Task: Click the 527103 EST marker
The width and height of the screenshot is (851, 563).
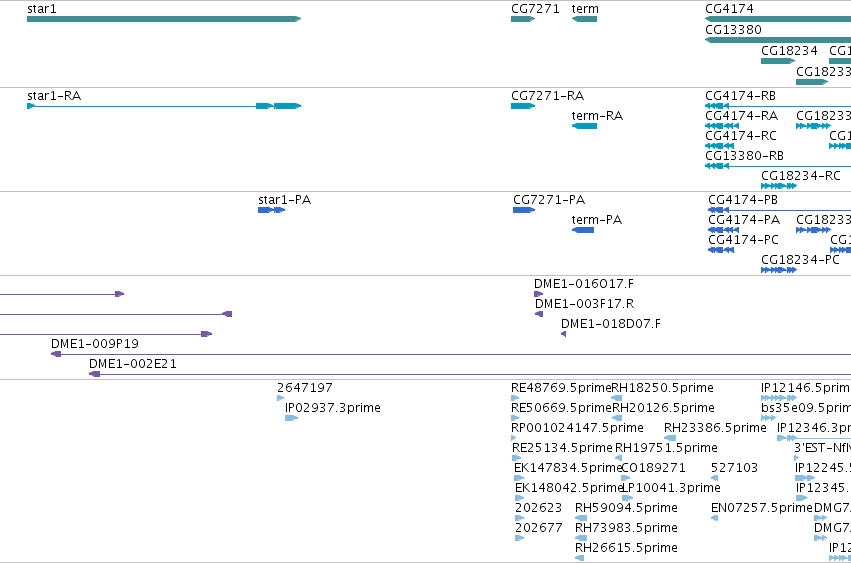Action: [715, 478]
